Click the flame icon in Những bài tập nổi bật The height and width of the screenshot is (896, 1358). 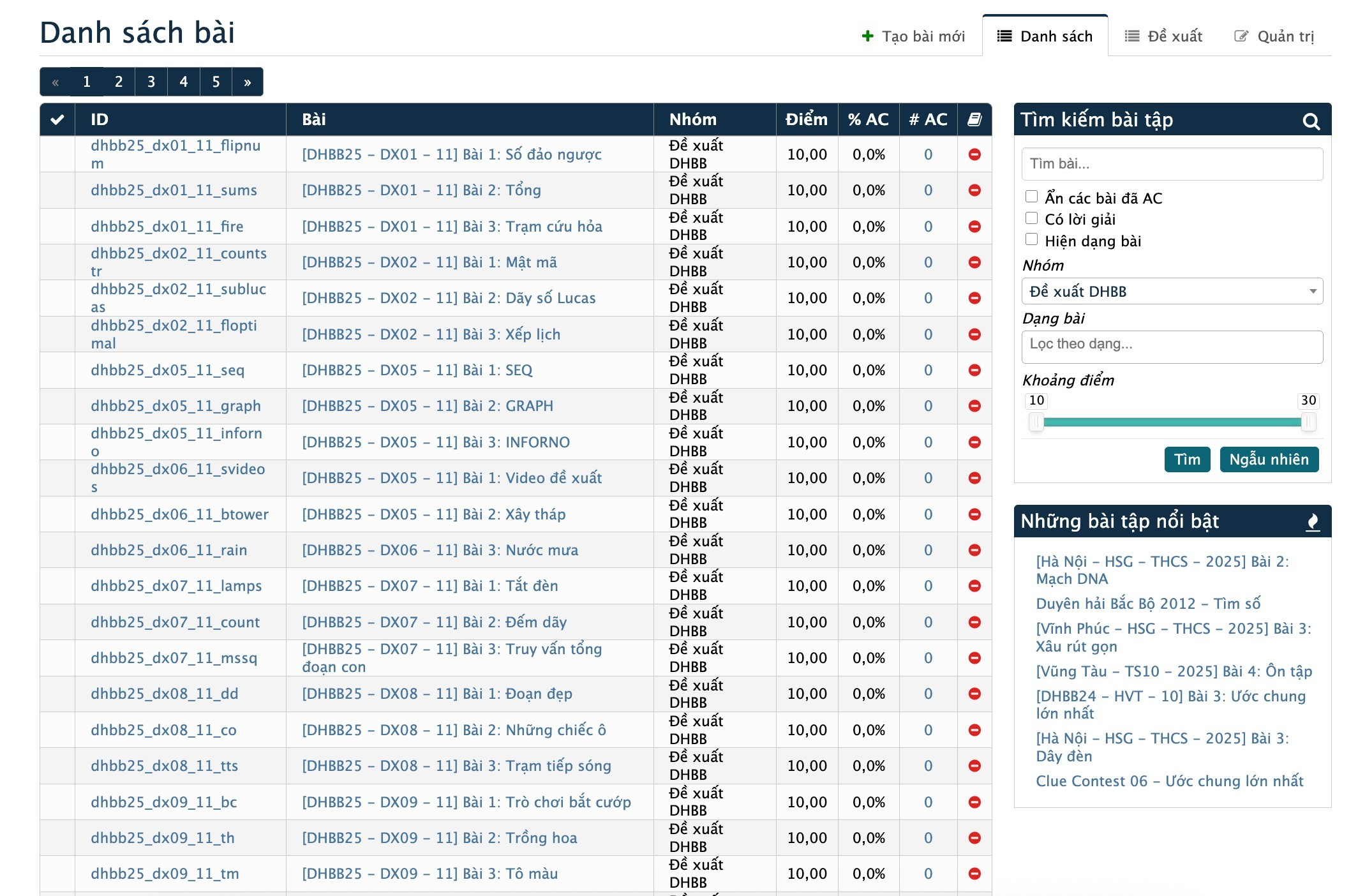point(1313,522)
